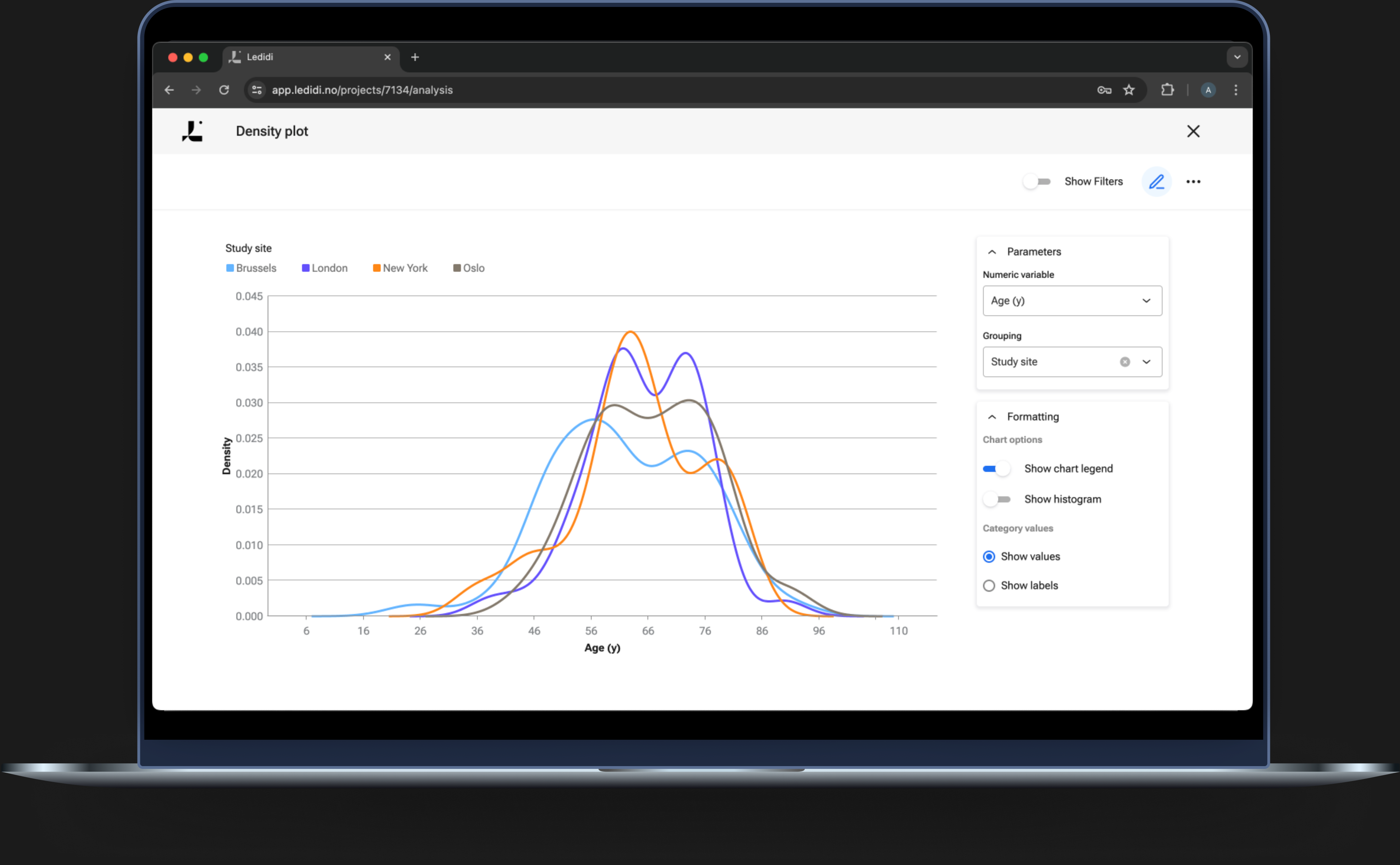
Task: Open the browser extensions puzzle icon
Action: click(x=1167, y=90)
